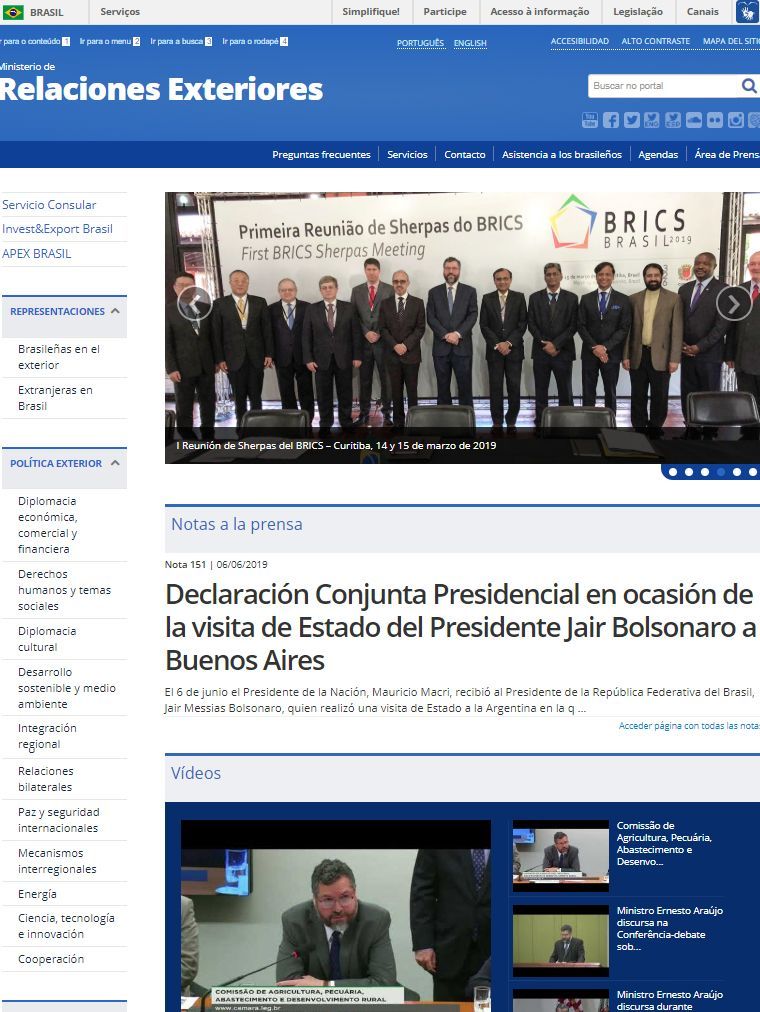This screenshot has width=760, height=1012.
Task: Open Servicios in the blue nav bar
Action: coord(407,154)
